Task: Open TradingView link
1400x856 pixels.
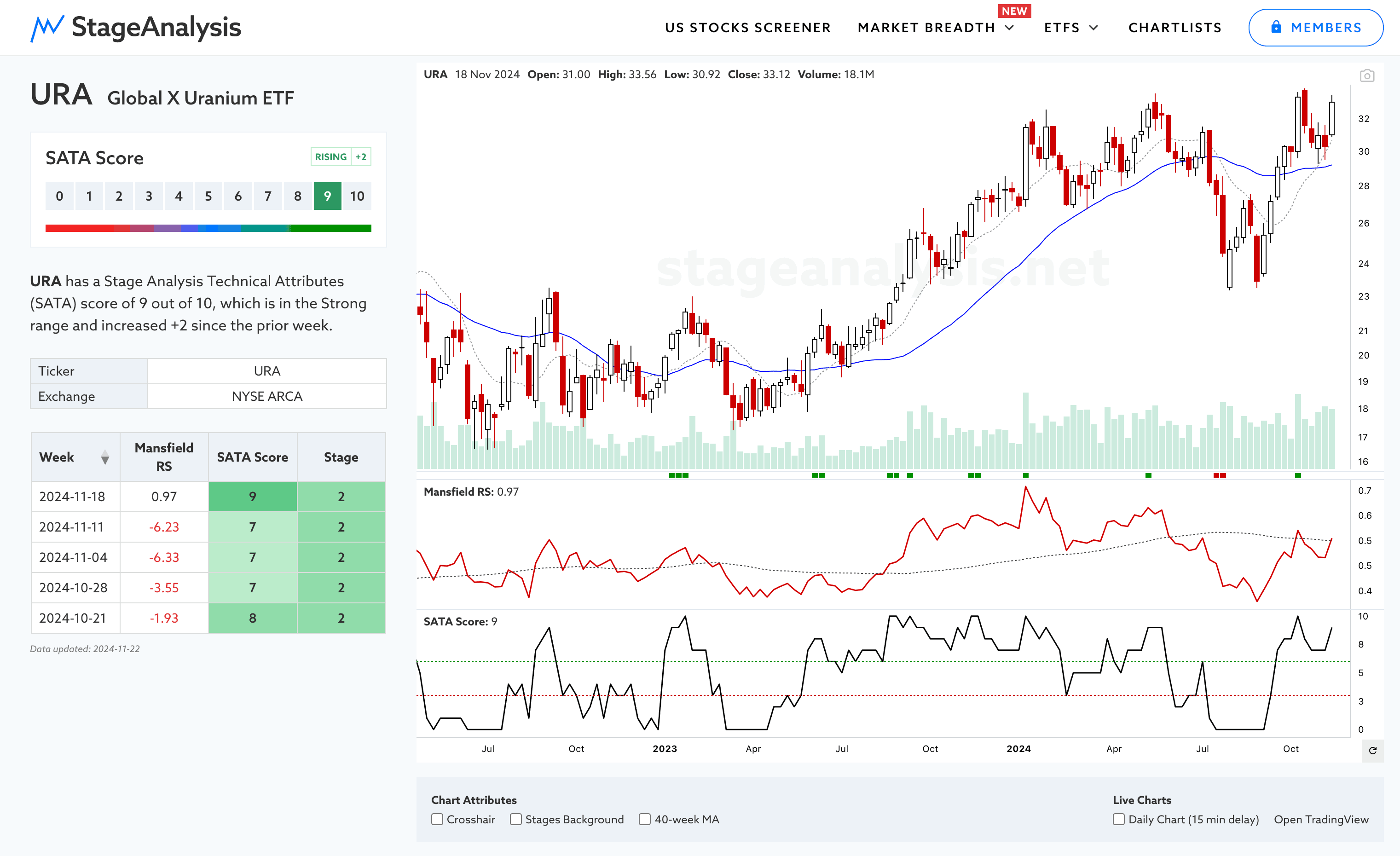Action: 1321,819
